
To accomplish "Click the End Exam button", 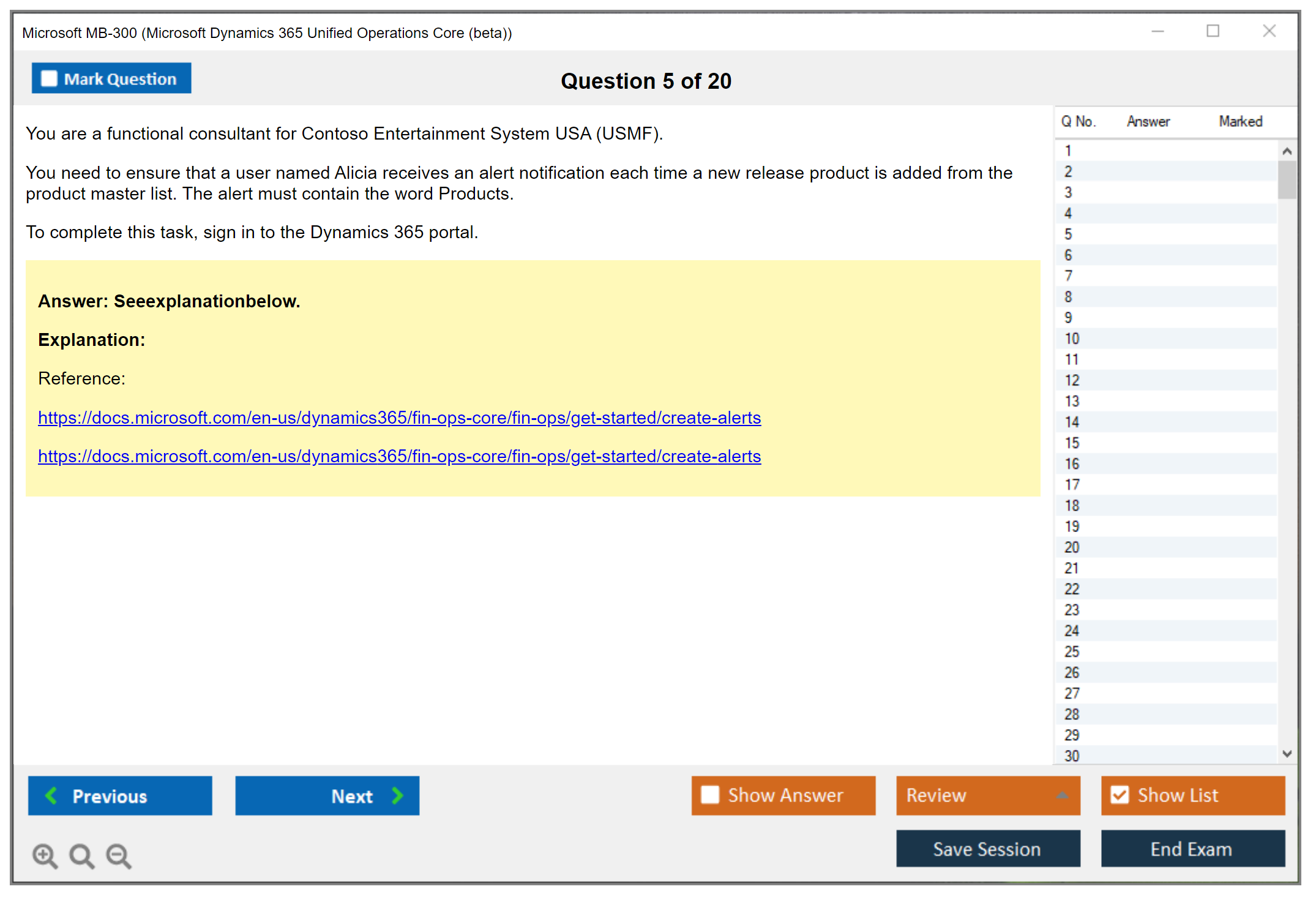I will pos(1192,849).
